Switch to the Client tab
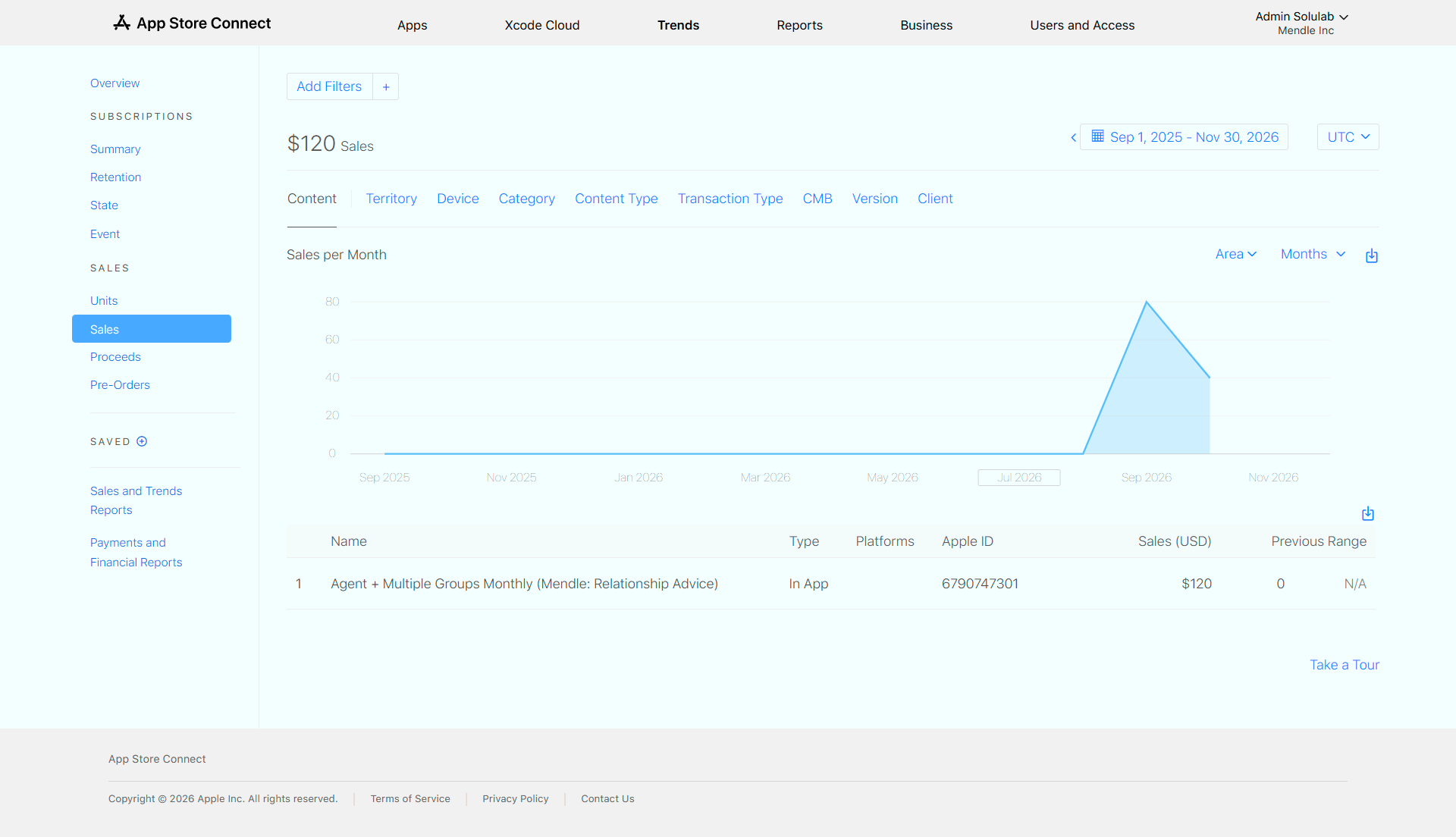Screen dimensions: 1456x837 [935, 199]
